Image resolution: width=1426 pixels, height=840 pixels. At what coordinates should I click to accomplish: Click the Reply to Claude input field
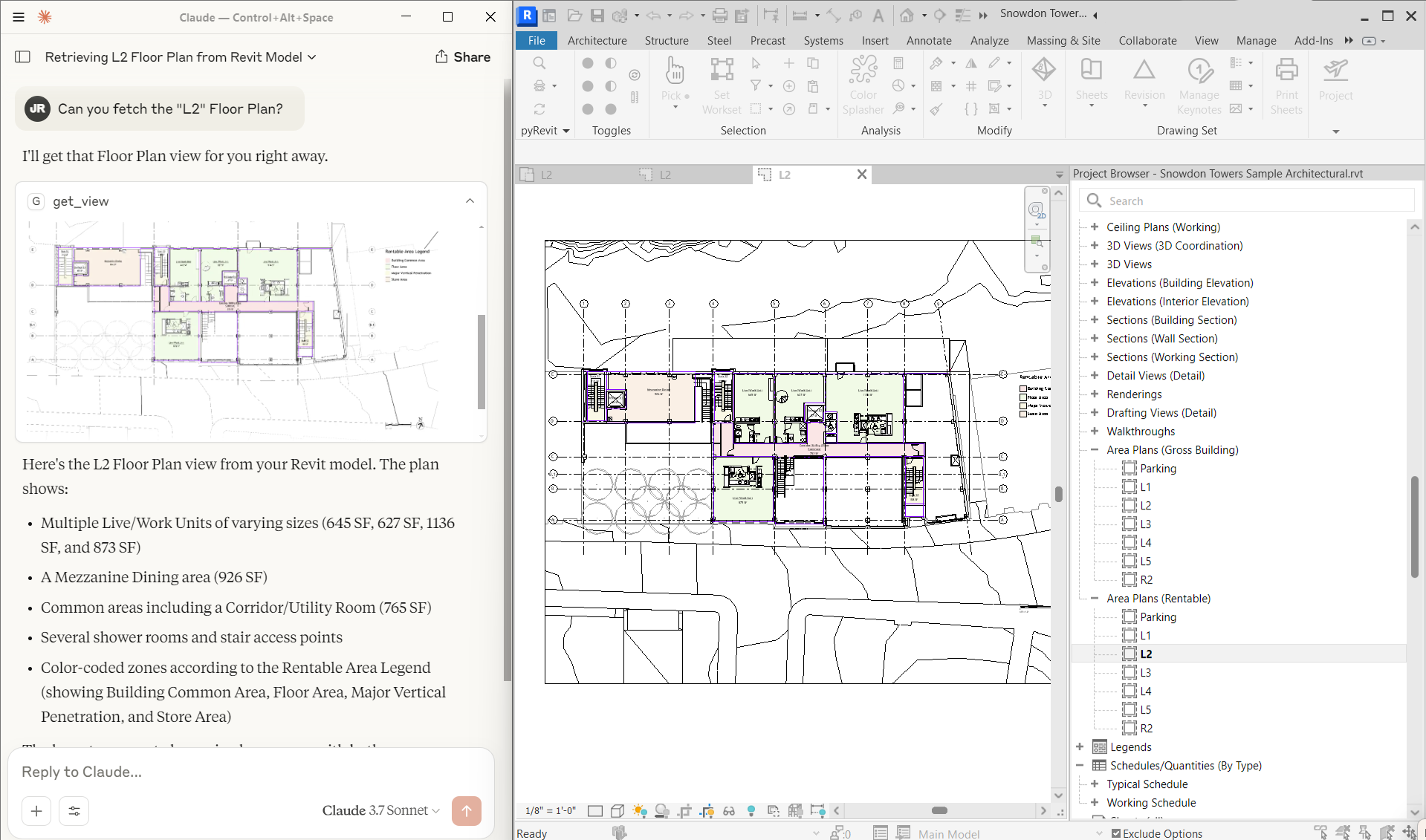[251, 772]
